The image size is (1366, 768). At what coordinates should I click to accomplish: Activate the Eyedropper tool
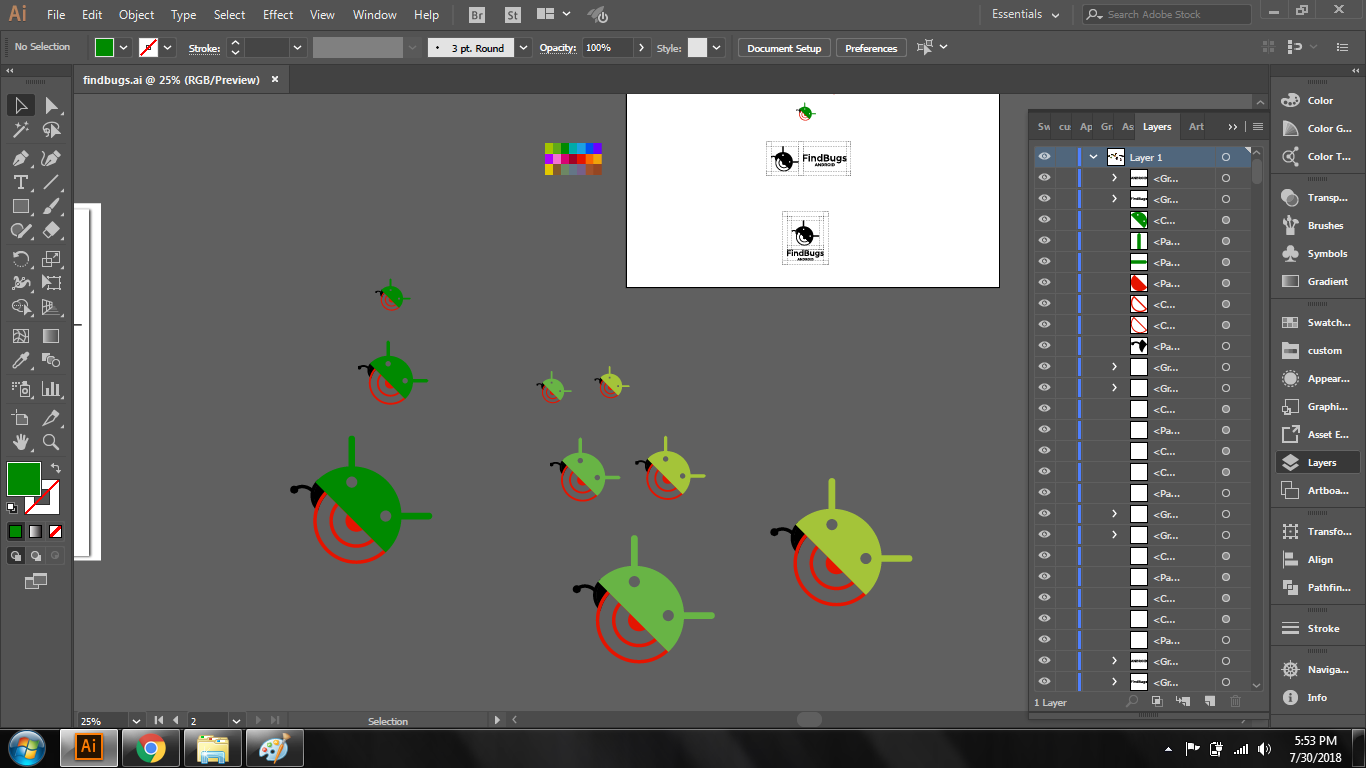tap(20, 361)
